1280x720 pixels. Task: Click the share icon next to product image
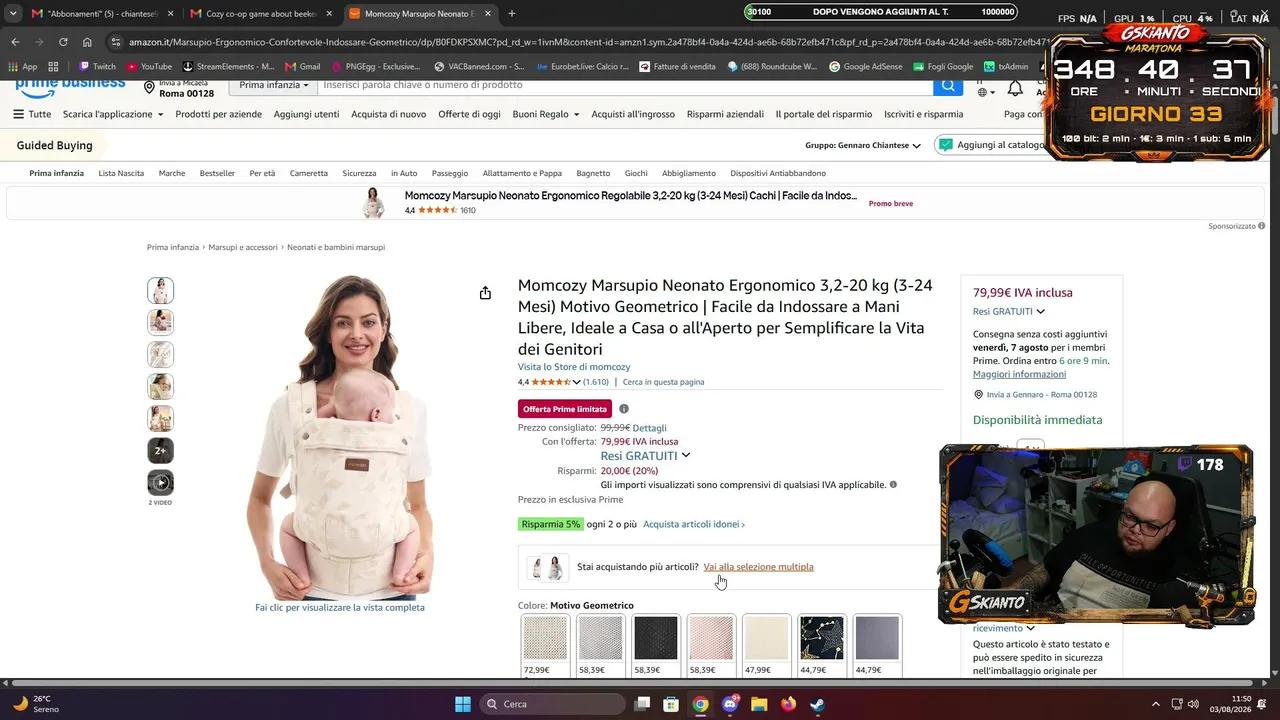(x=485, y=293)
